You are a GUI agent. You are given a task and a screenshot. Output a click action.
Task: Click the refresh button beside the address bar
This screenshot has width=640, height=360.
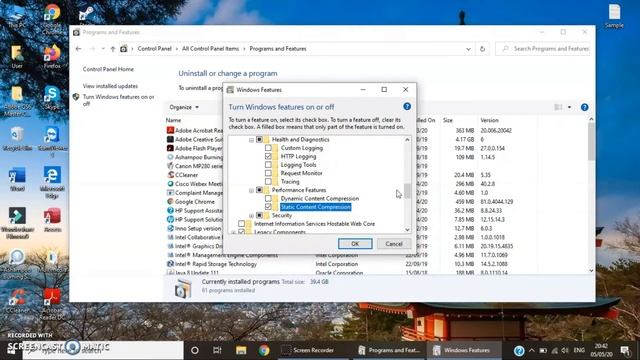coord(482,49)
